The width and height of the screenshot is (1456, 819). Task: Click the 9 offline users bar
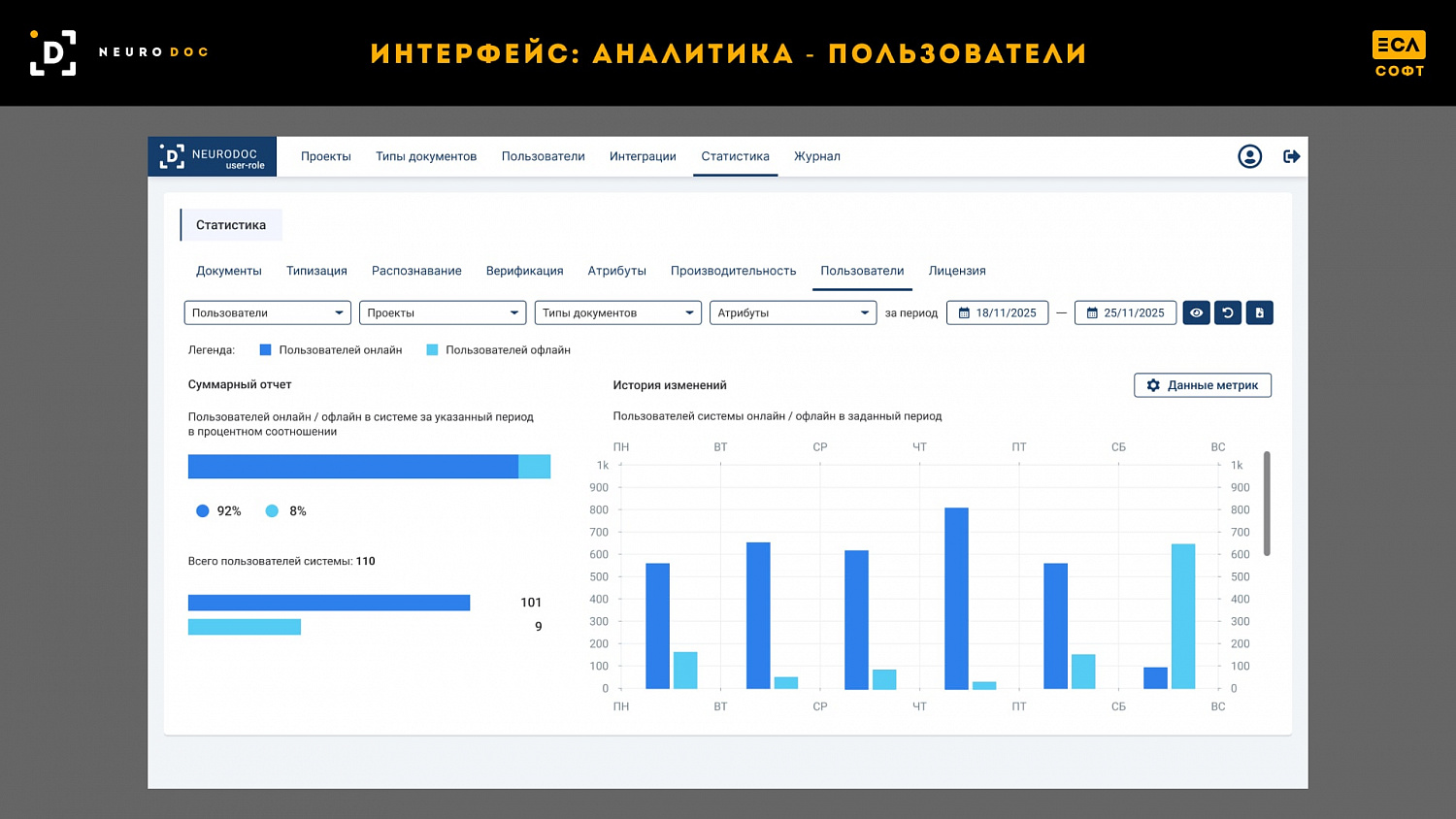(x=245, y=627)
